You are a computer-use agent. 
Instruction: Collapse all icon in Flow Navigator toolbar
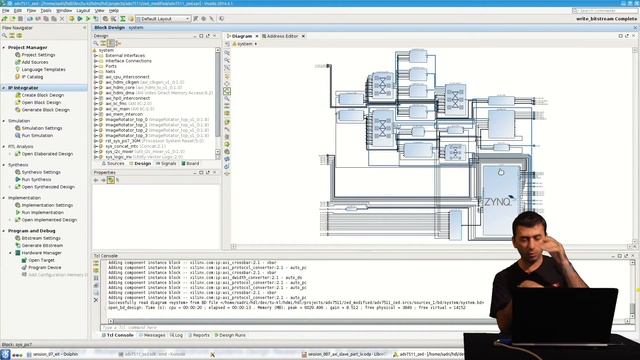point(12,36)
